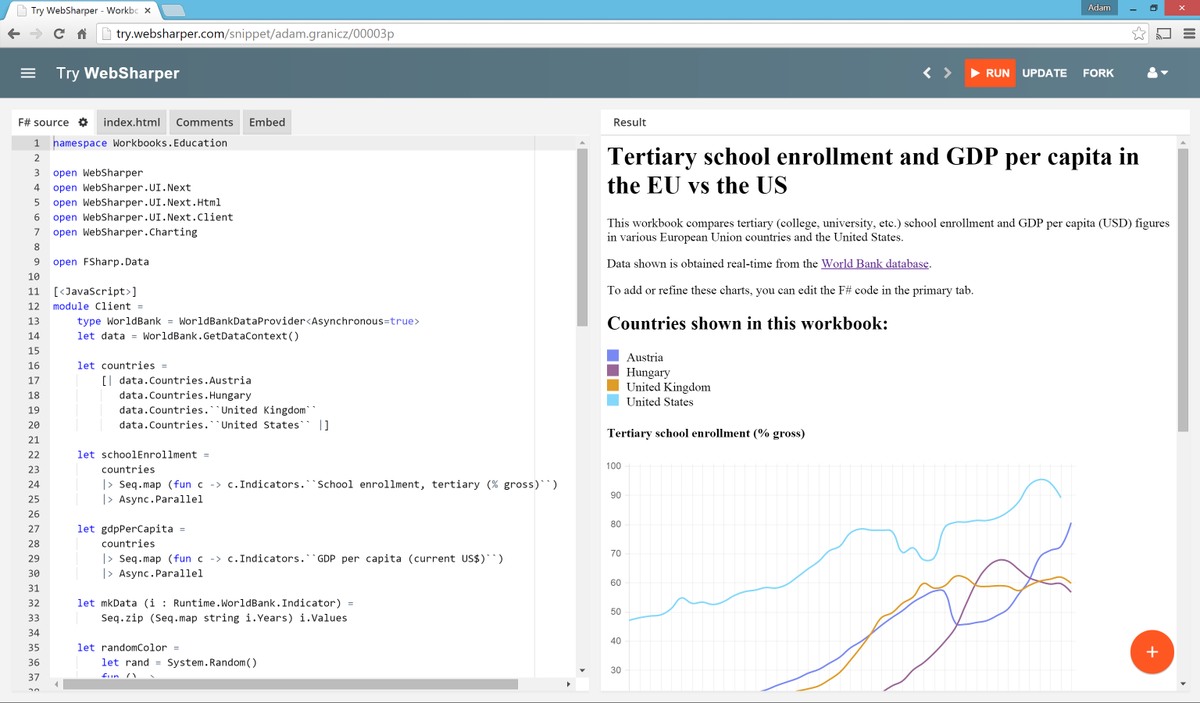Click 'open FSharp.Data' code line
Image resolution: width=1200 pixels, height=703 pixels.
tap(100, 262)
